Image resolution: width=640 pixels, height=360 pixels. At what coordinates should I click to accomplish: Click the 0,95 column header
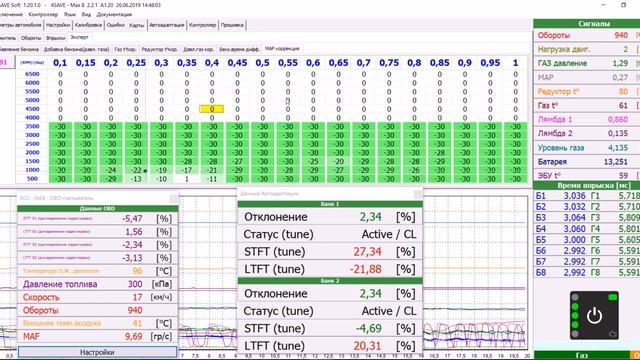coord(490,63)
